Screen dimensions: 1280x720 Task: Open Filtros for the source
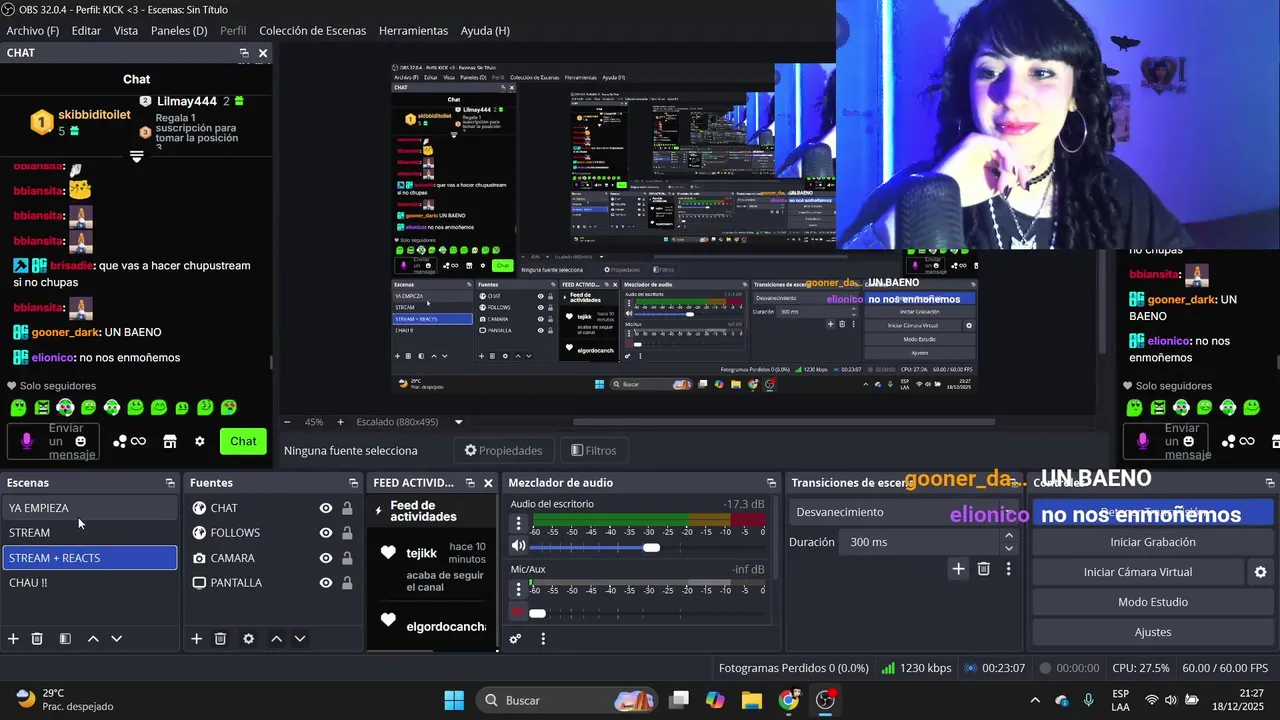tap(594, 450)
